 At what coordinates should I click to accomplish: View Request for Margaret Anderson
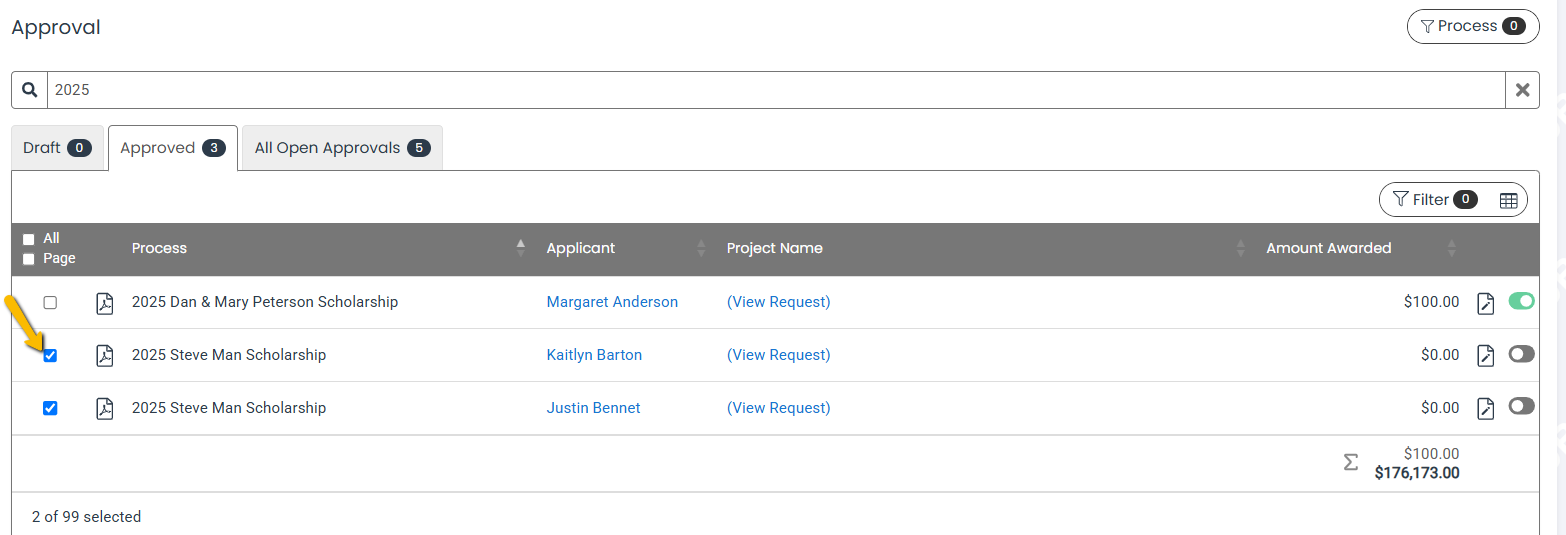(x=778, y=302)
